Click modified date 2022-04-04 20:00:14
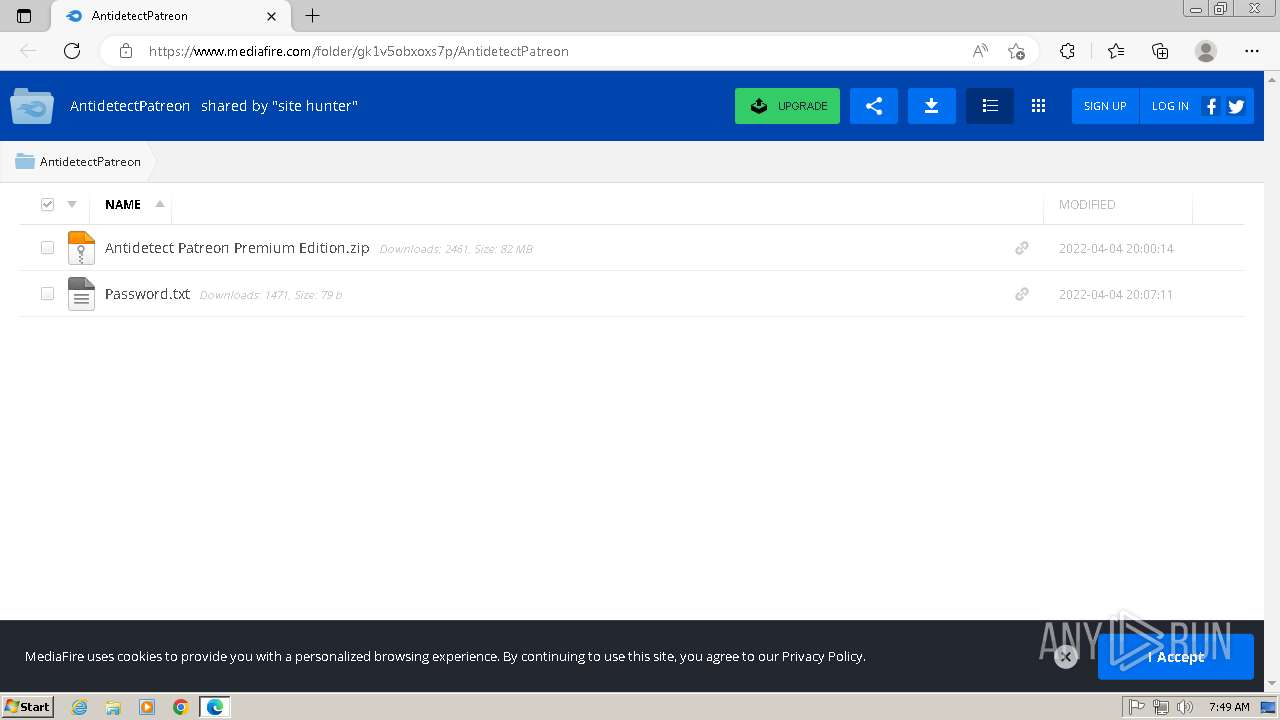 1116,248
